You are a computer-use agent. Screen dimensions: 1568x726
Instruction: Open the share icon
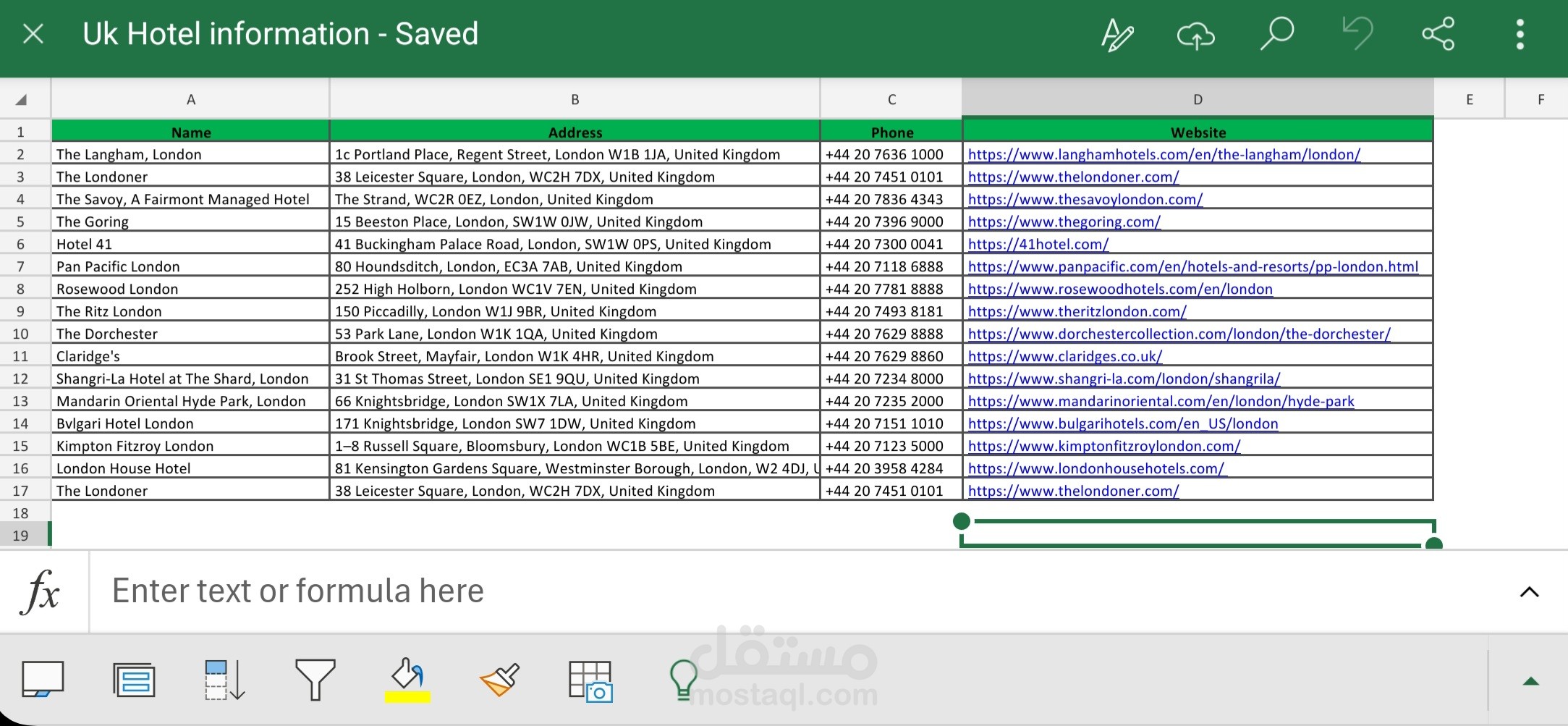[1438, 34]
